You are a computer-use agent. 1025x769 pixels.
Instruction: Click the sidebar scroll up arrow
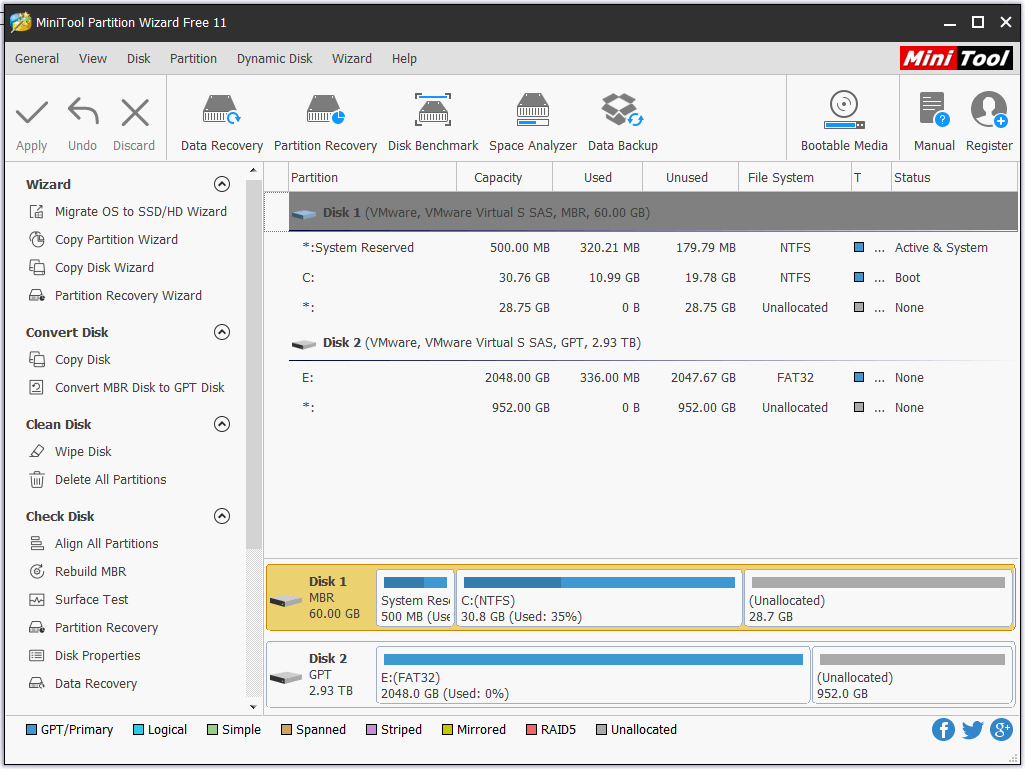tap(254, 171)
